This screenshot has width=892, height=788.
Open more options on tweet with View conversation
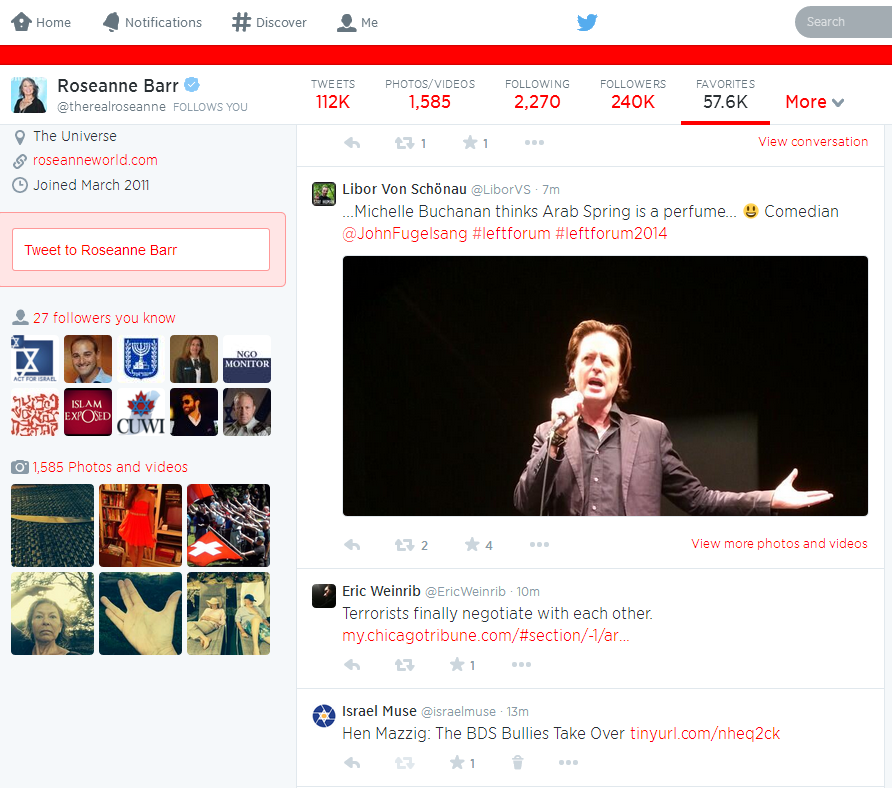[x=534, y=142]
